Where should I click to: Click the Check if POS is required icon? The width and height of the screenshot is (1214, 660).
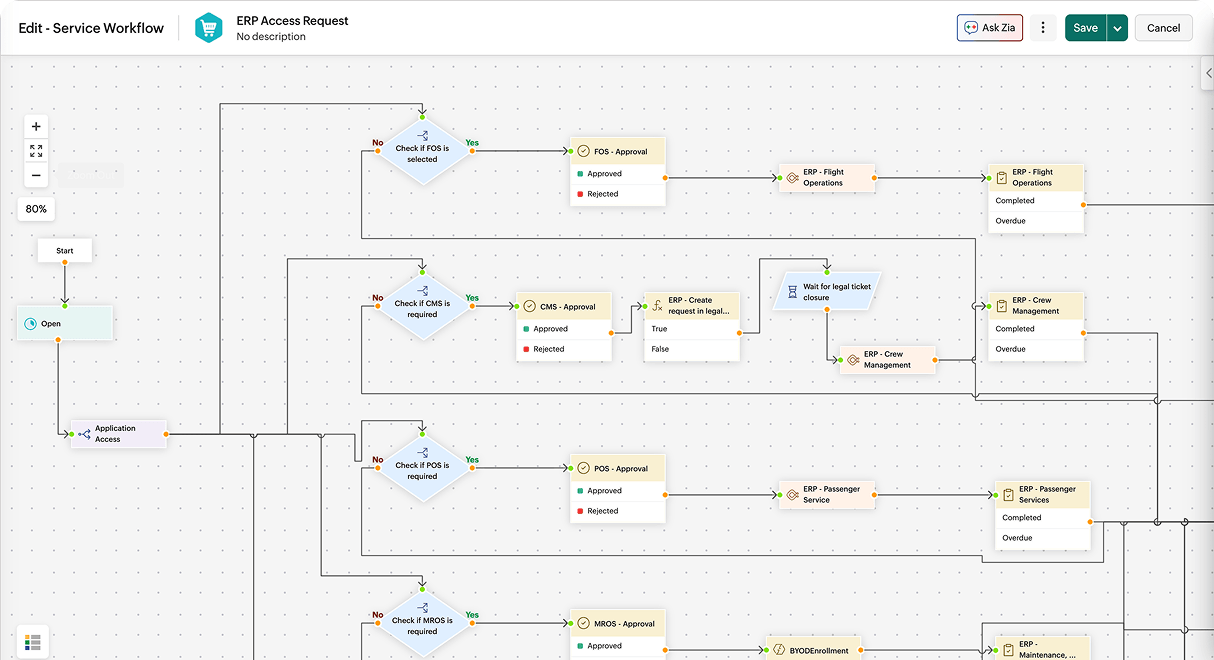pyautogui.click(x=422, y=453)
